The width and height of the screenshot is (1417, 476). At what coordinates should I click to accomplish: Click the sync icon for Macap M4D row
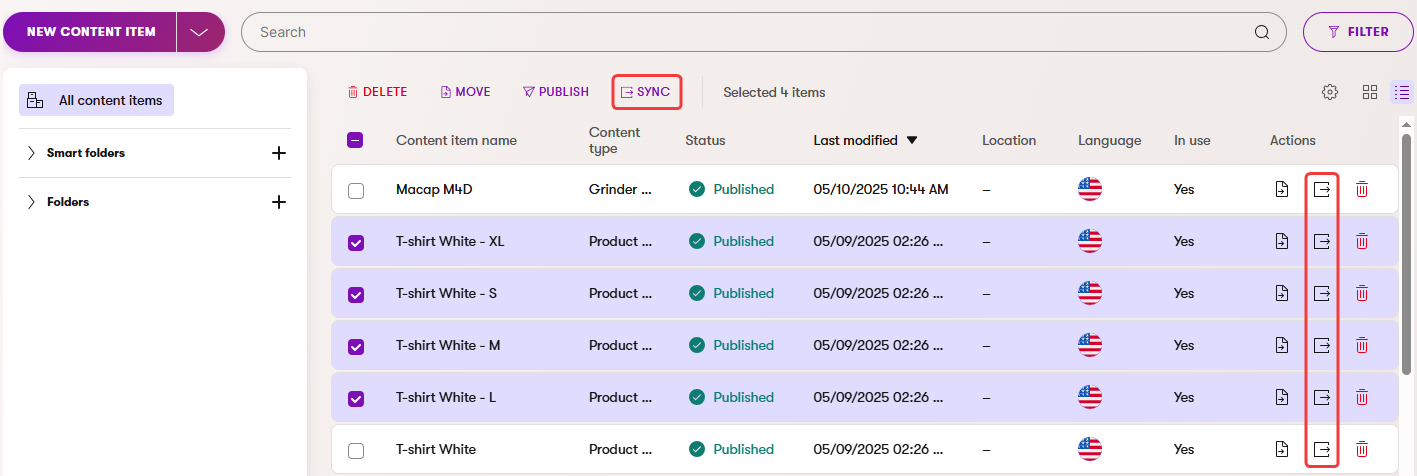1321,189
